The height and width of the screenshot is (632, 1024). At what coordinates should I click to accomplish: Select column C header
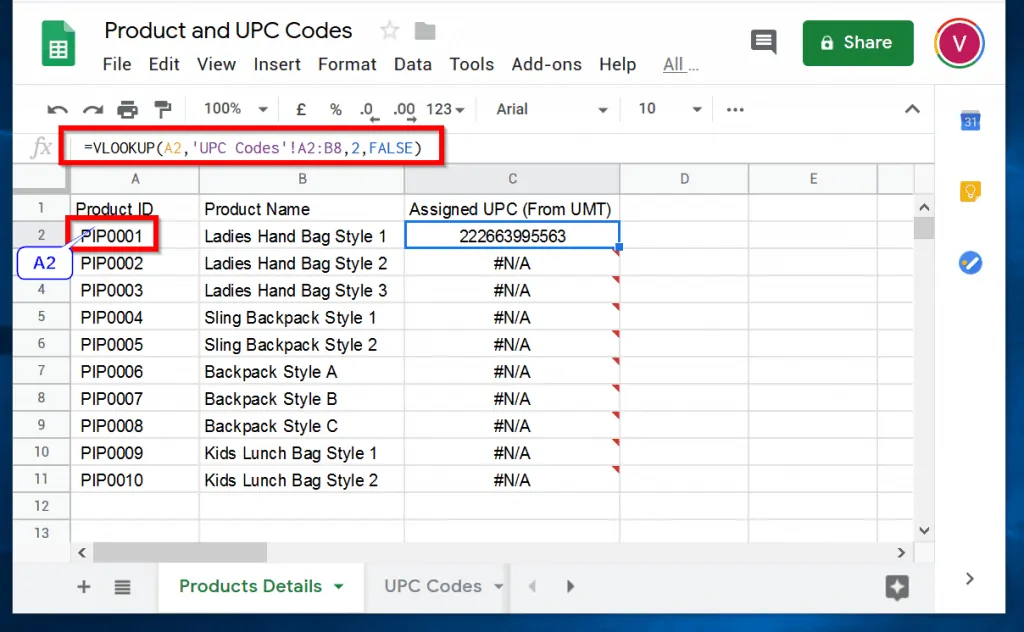tap(513, 179)
